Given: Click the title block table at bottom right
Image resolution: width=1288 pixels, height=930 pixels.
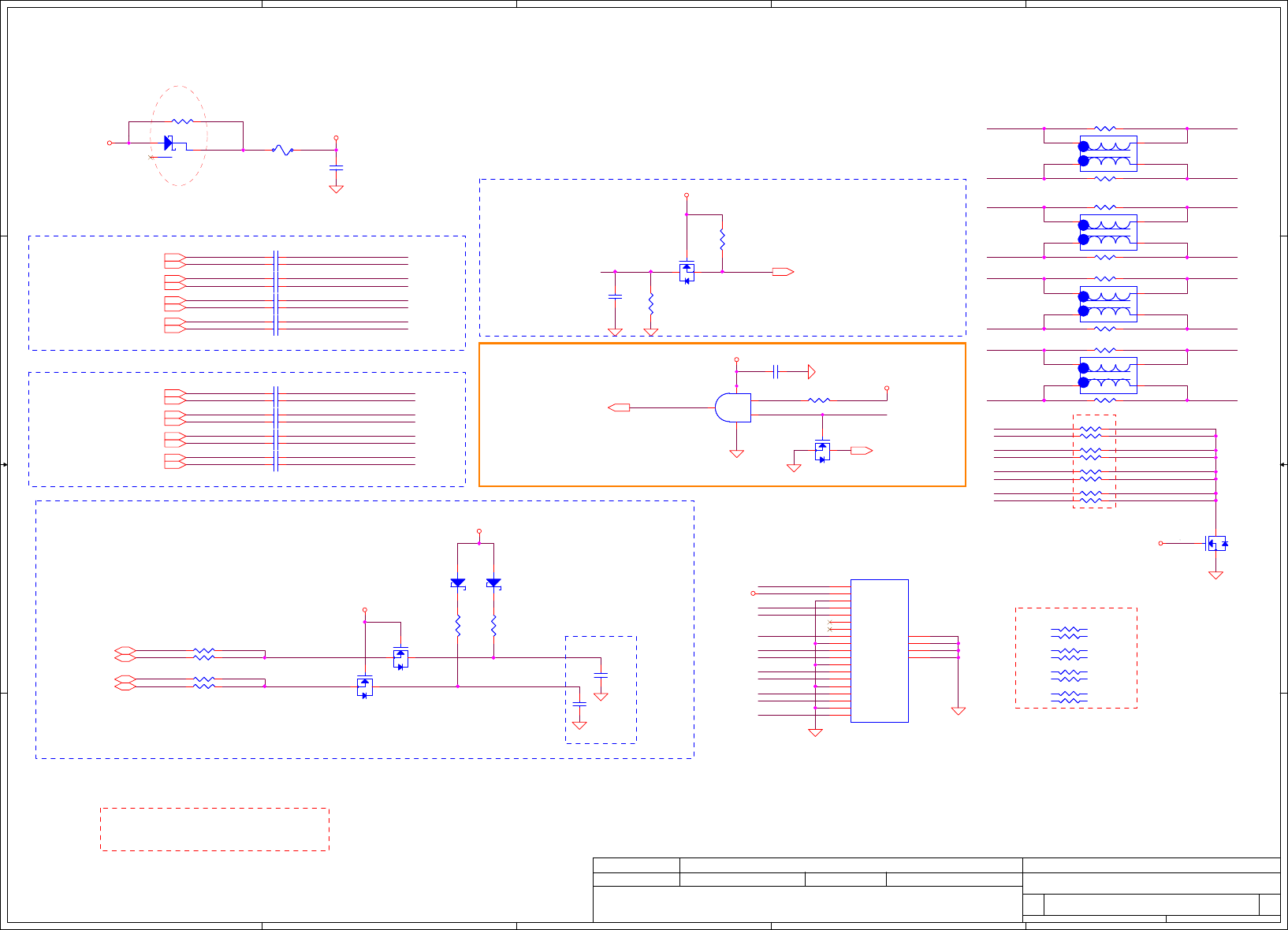Looking at the screenshot, I should tap(936, 890).
